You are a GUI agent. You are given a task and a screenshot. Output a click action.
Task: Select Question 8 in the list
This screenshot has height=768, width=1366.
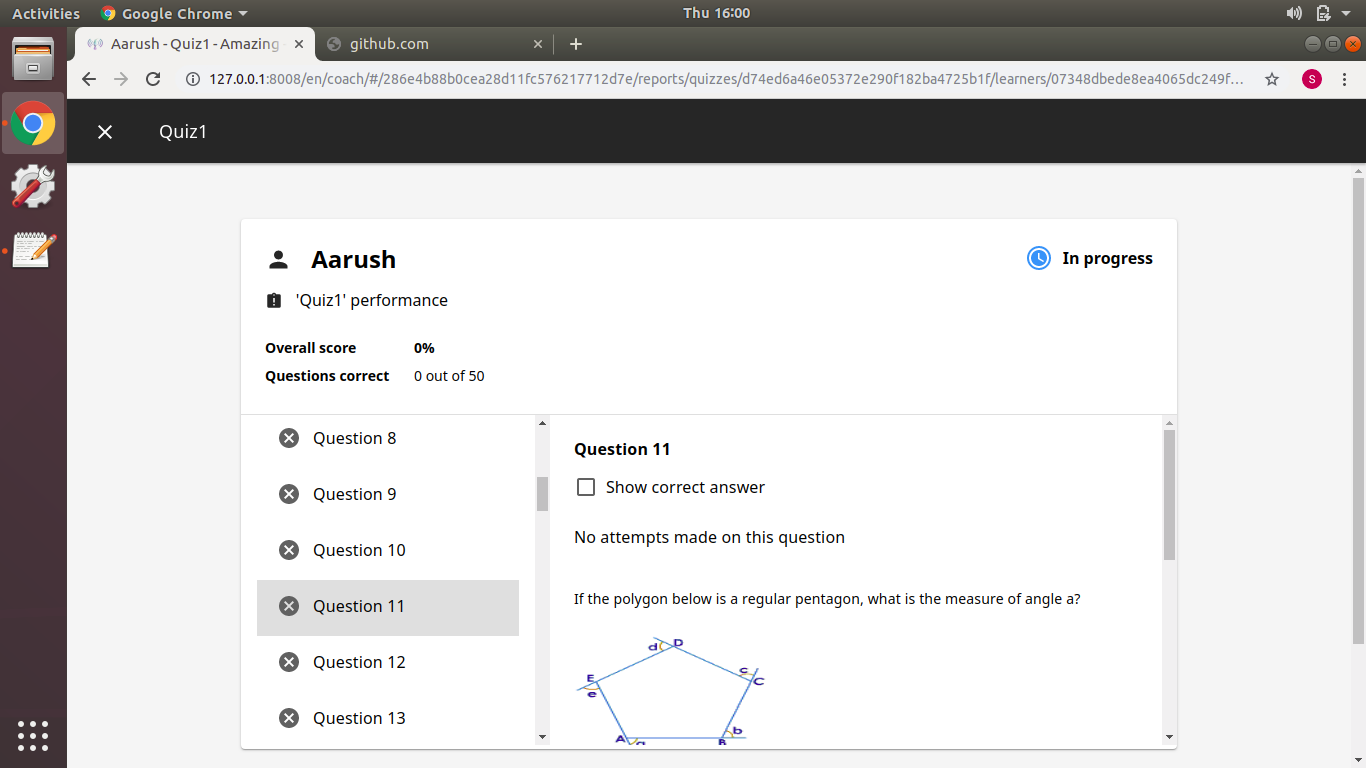pos(388,438)
